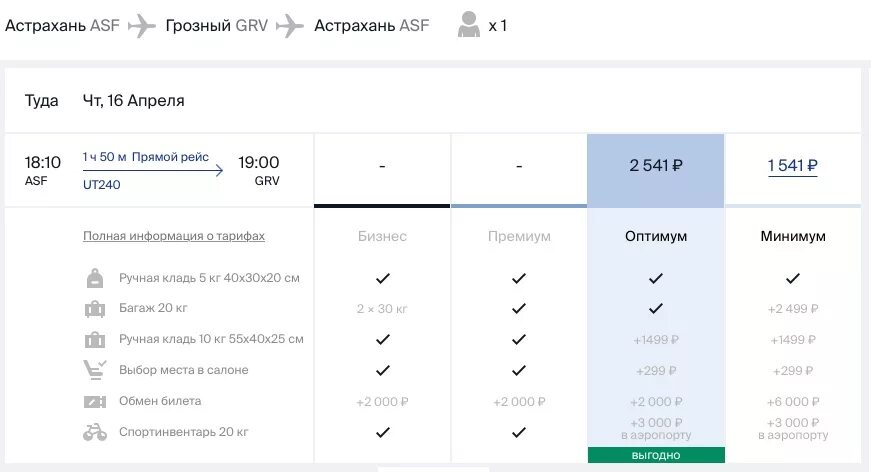Click the plane icon after Грозный GRV

[x=290, y=26]
